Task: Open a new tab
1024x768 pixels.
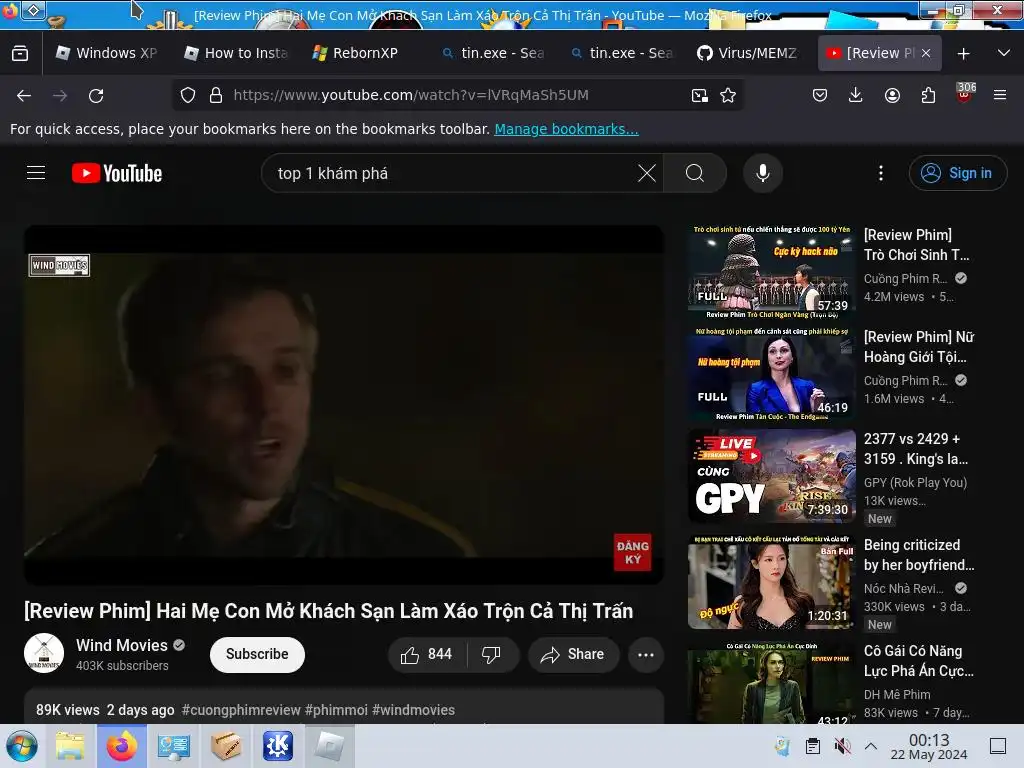Action: tap(963, 53)
